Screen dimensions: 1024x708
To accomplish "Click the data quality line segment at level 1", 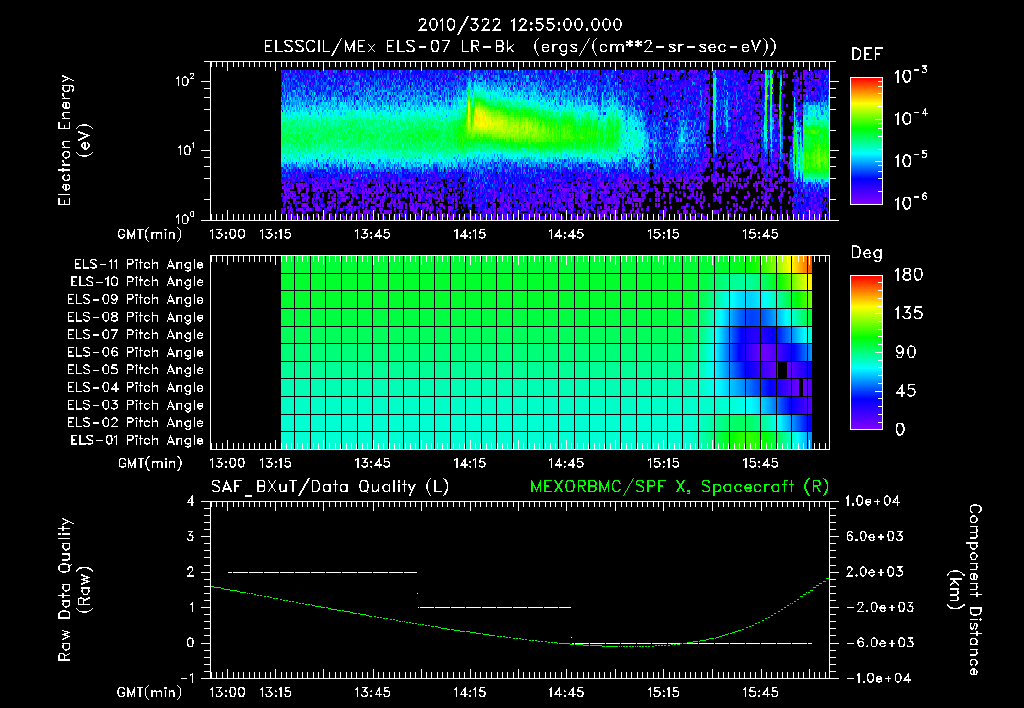I will 494,607.
